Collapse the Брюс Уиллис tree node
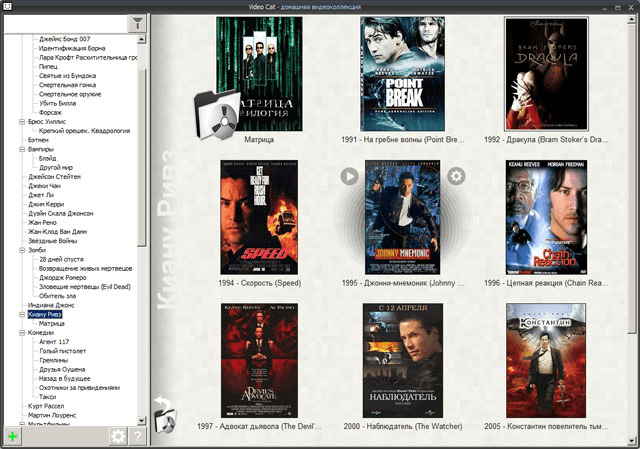This screenshot has height=449, width=640. 22,122
